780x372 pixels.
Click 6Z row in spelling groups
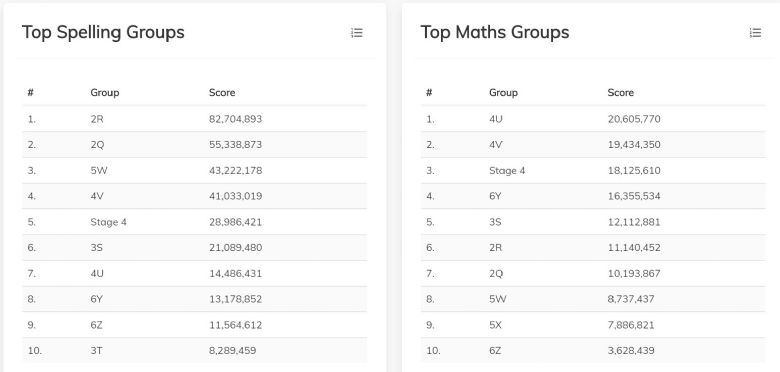195,325
